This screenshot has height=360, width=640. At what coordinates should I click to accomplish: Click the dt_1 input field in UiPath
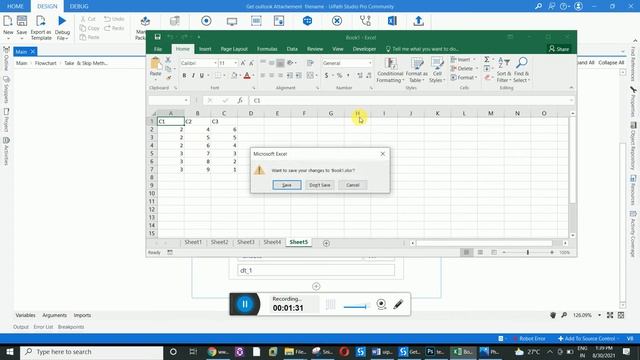pyautogui.click(x=316, y=270)
